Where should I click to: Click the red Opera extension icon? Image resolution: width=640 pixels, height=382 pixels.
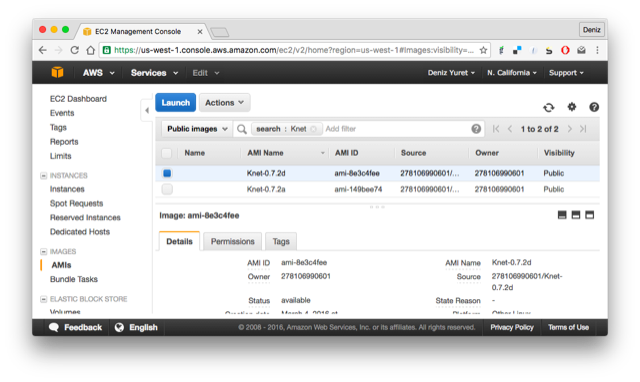[565, 50]
